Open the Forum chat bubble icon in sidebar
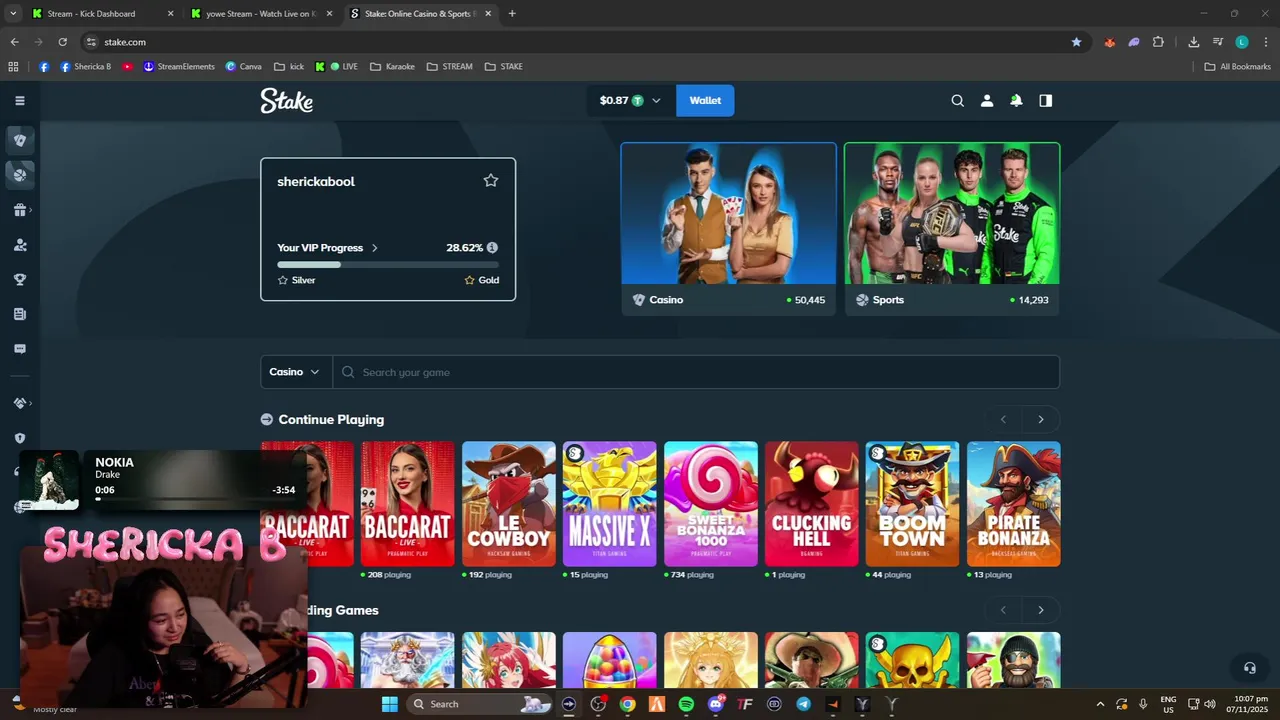 [20, 349]
